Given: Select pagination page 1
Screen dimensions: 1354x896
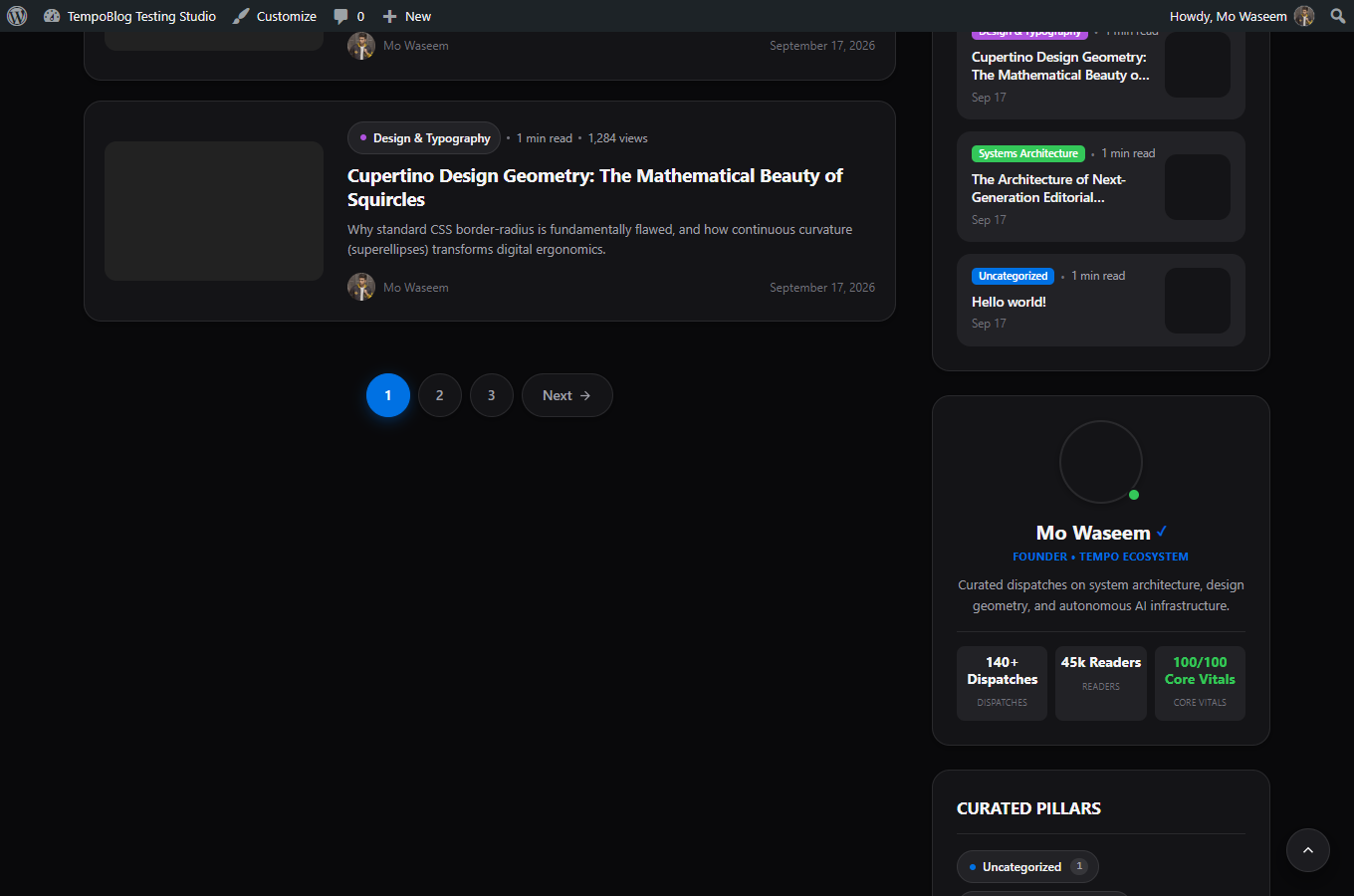Looking at the screenshot, I should 388,395.
